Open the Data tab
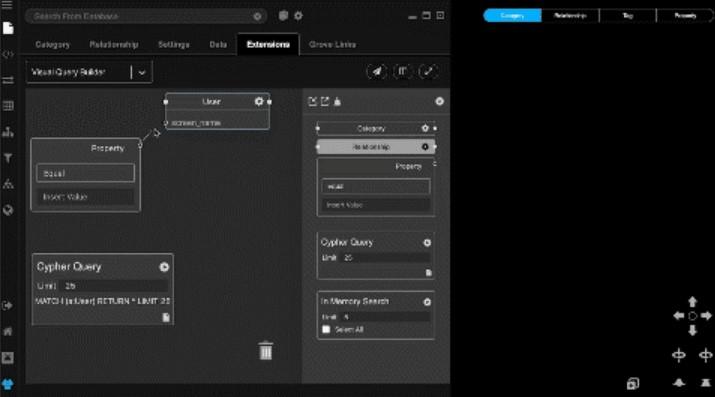Viewport: 715px width, 397px height. pyautogui.click(x=218, y=45)
